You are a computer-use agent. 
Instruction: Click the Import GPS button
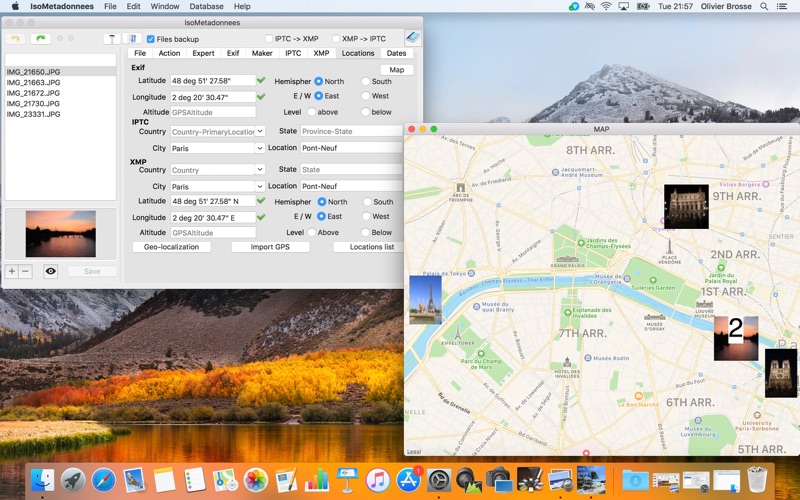pyautogui.click(x=270, y=247)
